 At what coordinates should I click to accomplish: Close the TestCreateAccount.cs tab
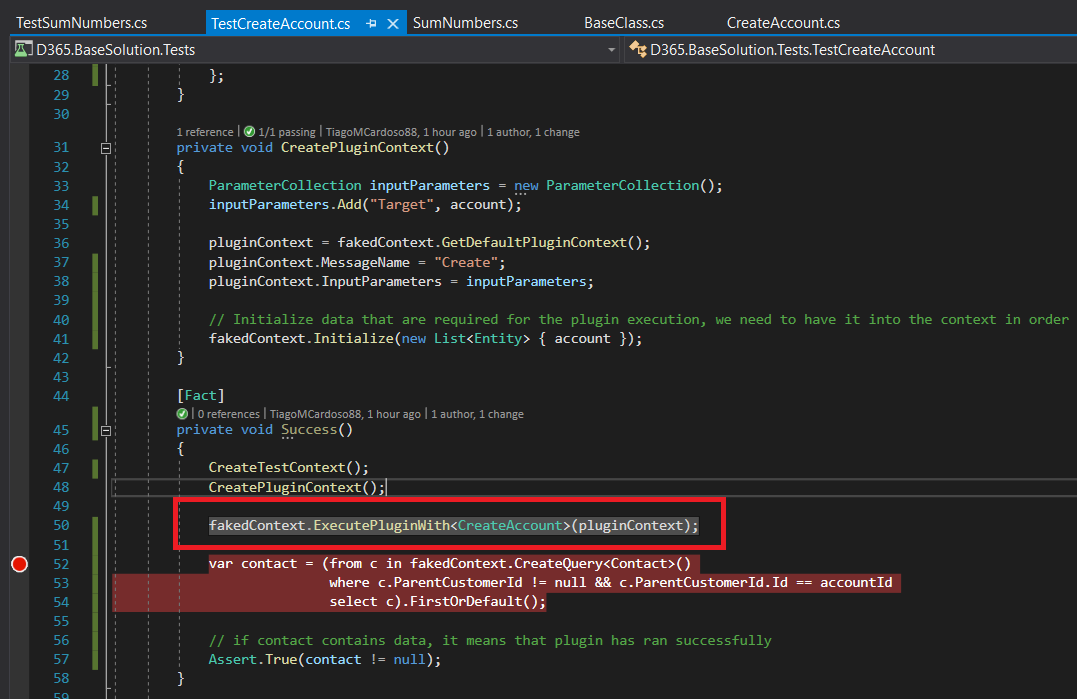coord(392,23)
